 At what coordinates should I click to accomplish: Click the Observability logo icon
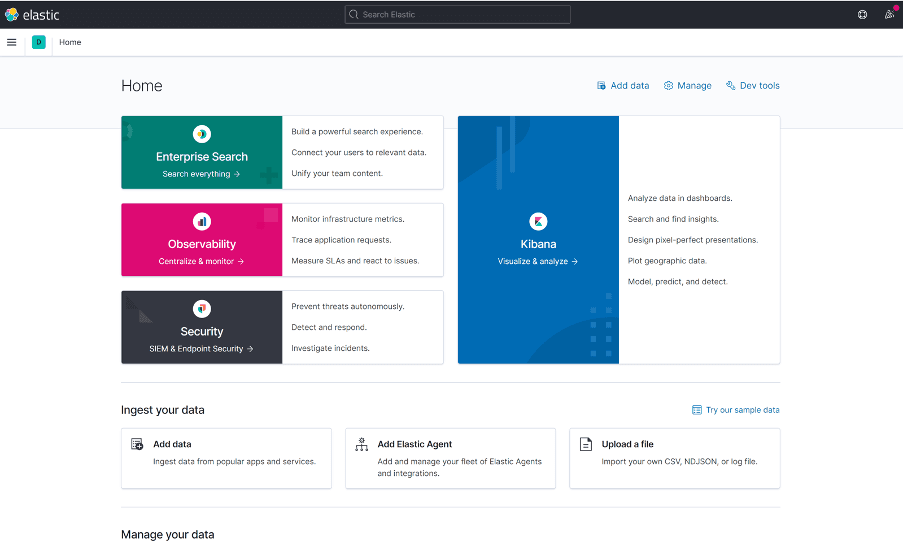point(202,221)
